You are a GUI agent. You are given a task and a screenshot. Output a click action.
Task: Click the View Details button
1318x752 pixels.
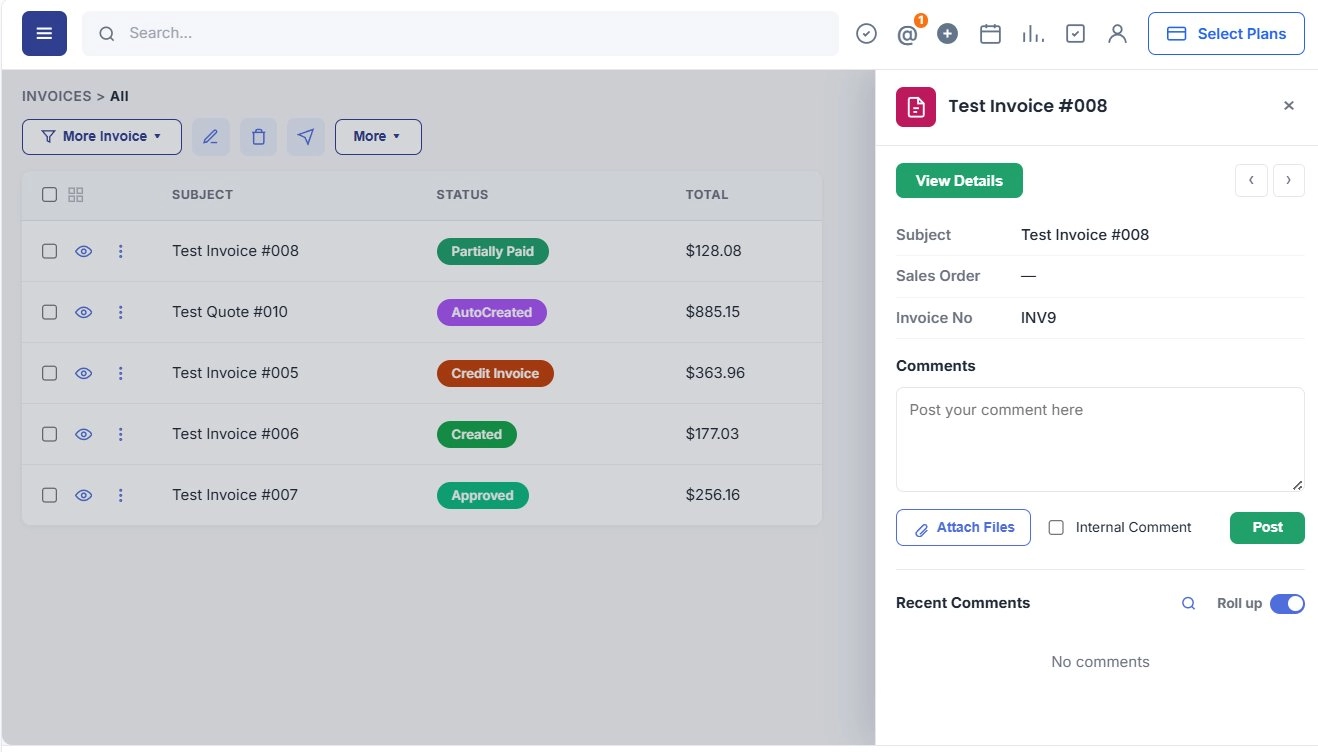959,181
